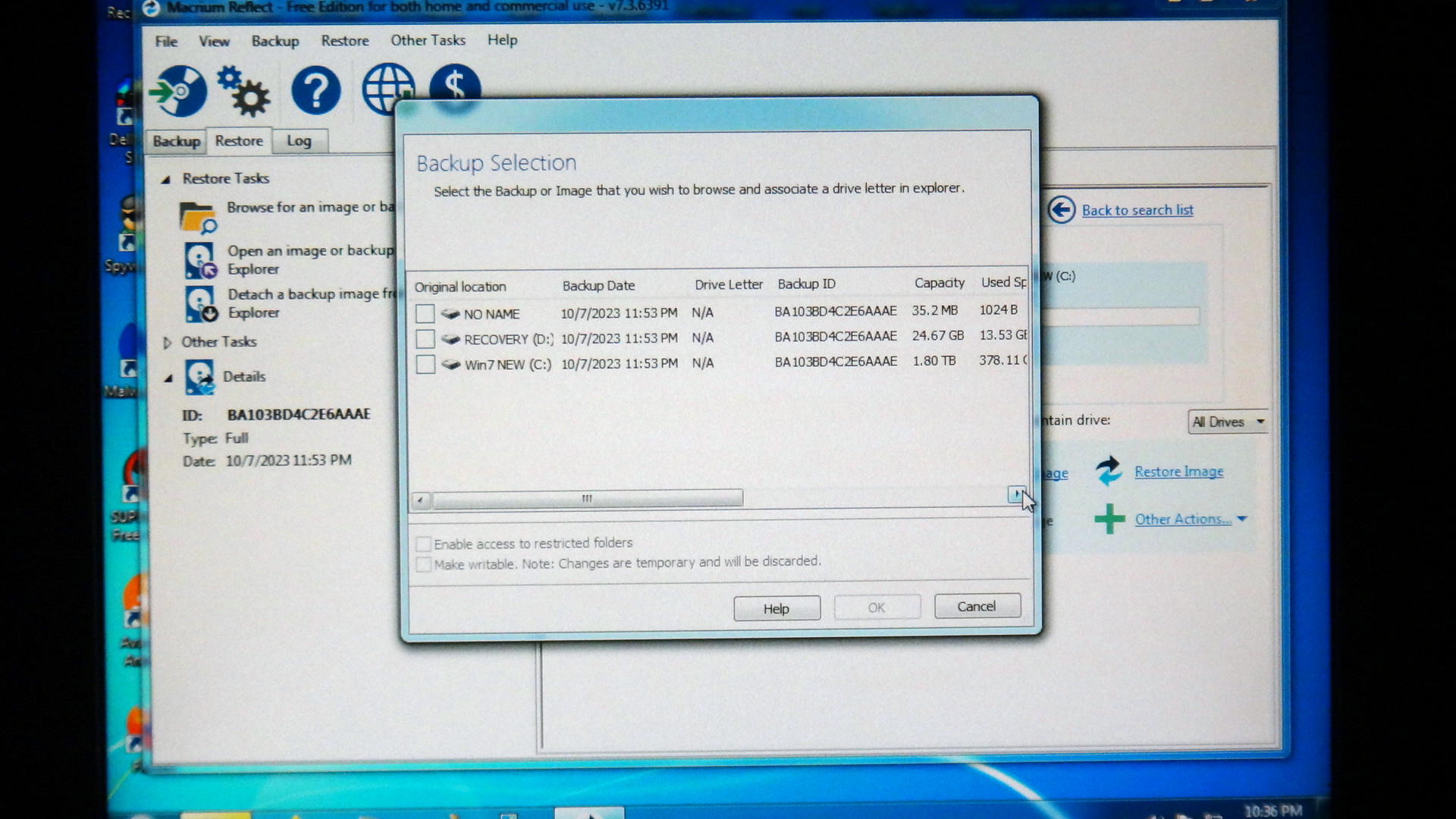Toggle the Make writable checkbox

pos(424,564)
